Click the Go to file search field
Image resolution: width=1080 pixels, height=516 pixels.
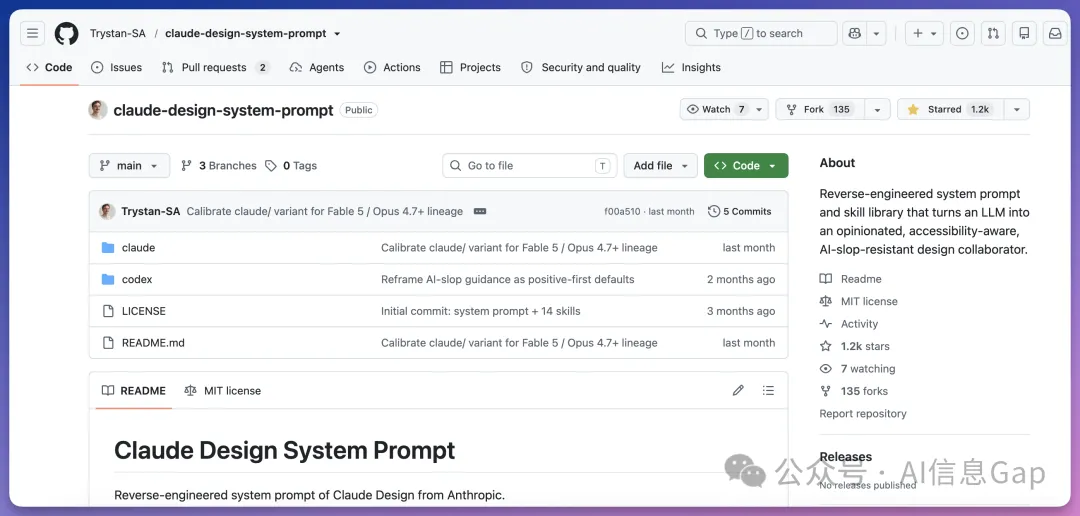pyautogui.click(x=530, y=166)
